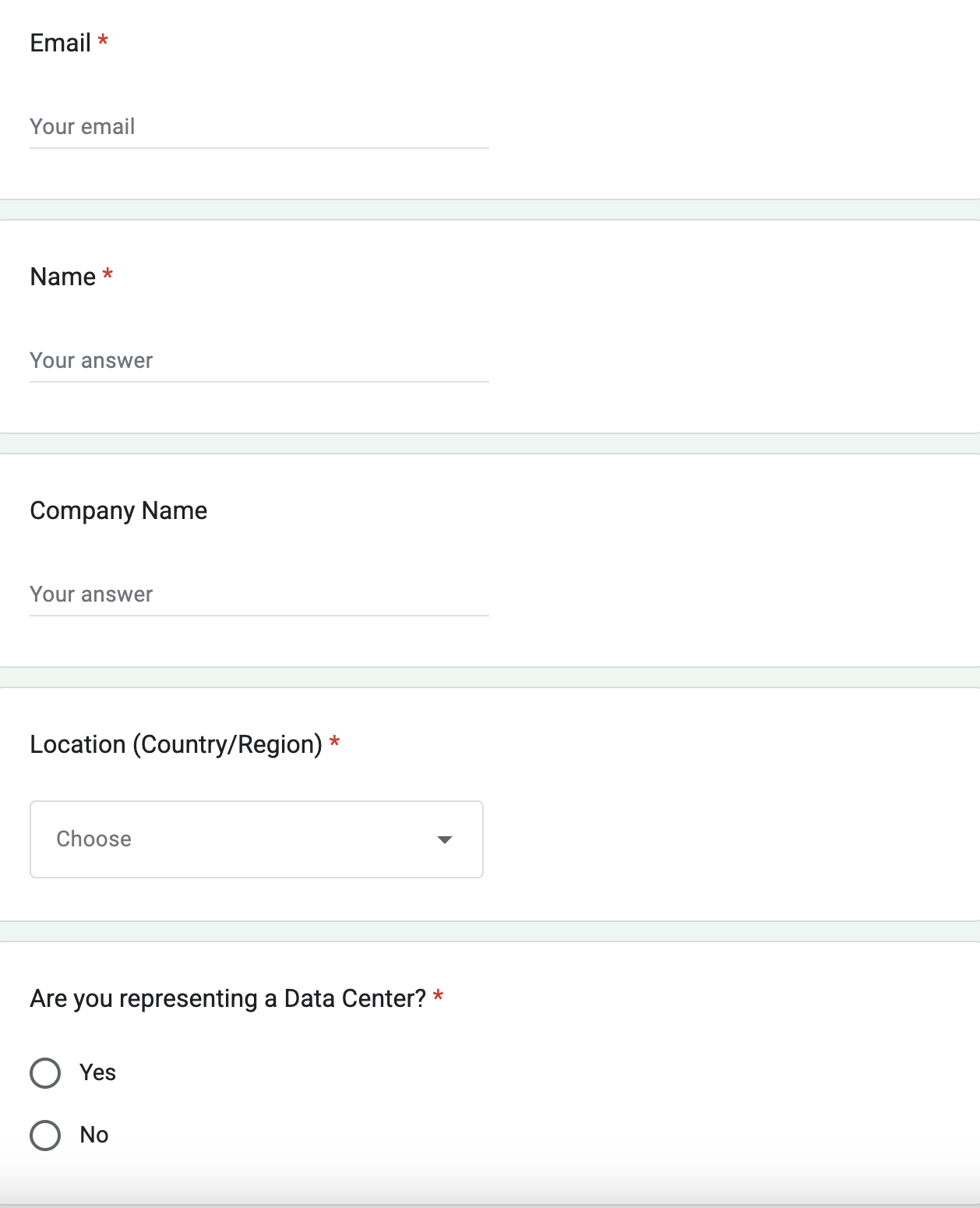Choose the 'Yes' option label text
Viewport: 980px width, 1208px height.
click(97, 1072)
